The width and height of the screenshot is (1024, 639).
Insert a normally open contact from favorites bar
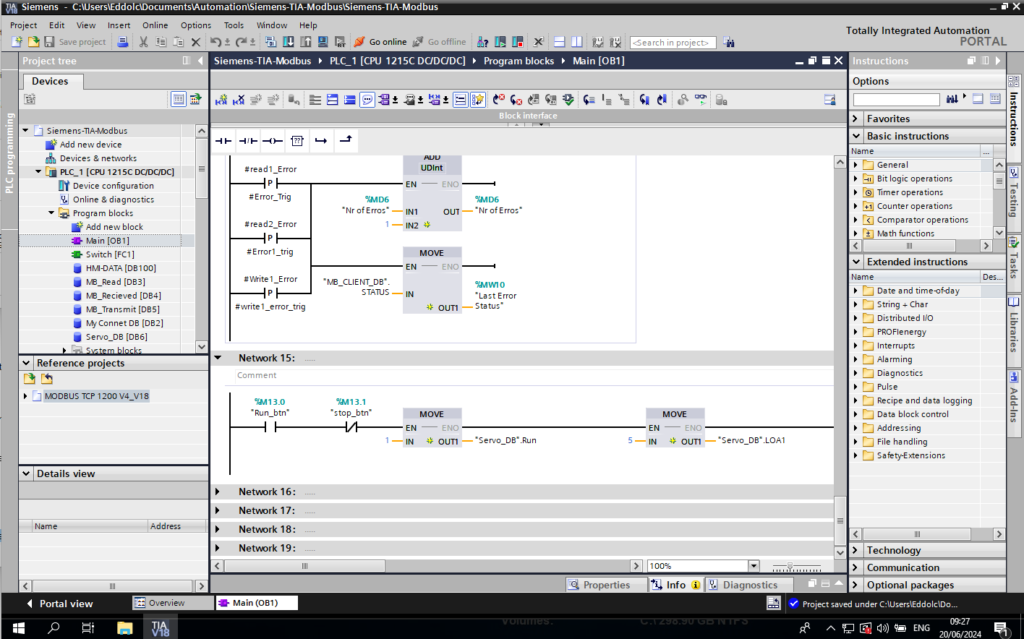[223, 140]
